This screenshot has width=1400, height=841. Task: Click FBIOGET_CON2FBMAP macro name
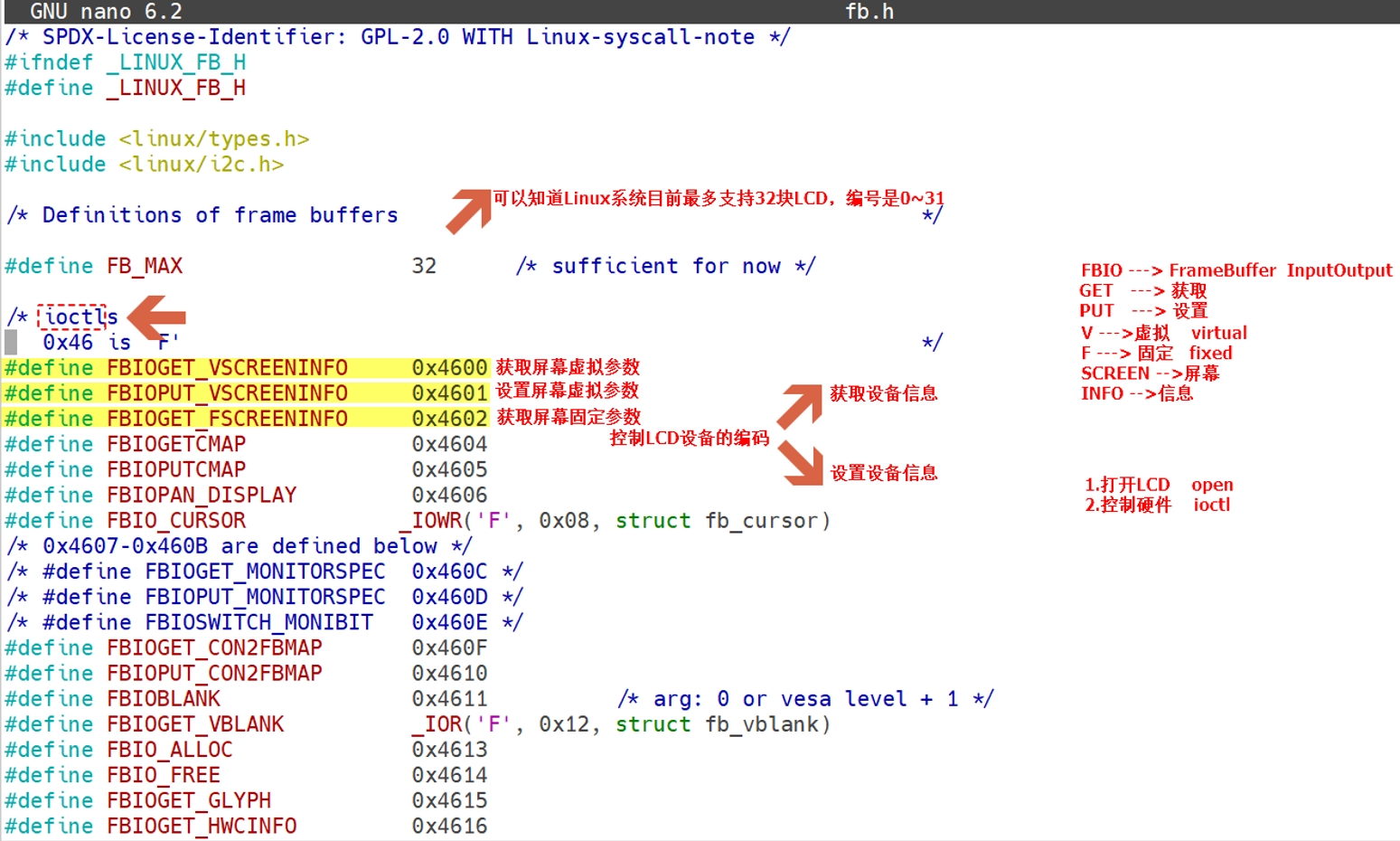(214, 647)
